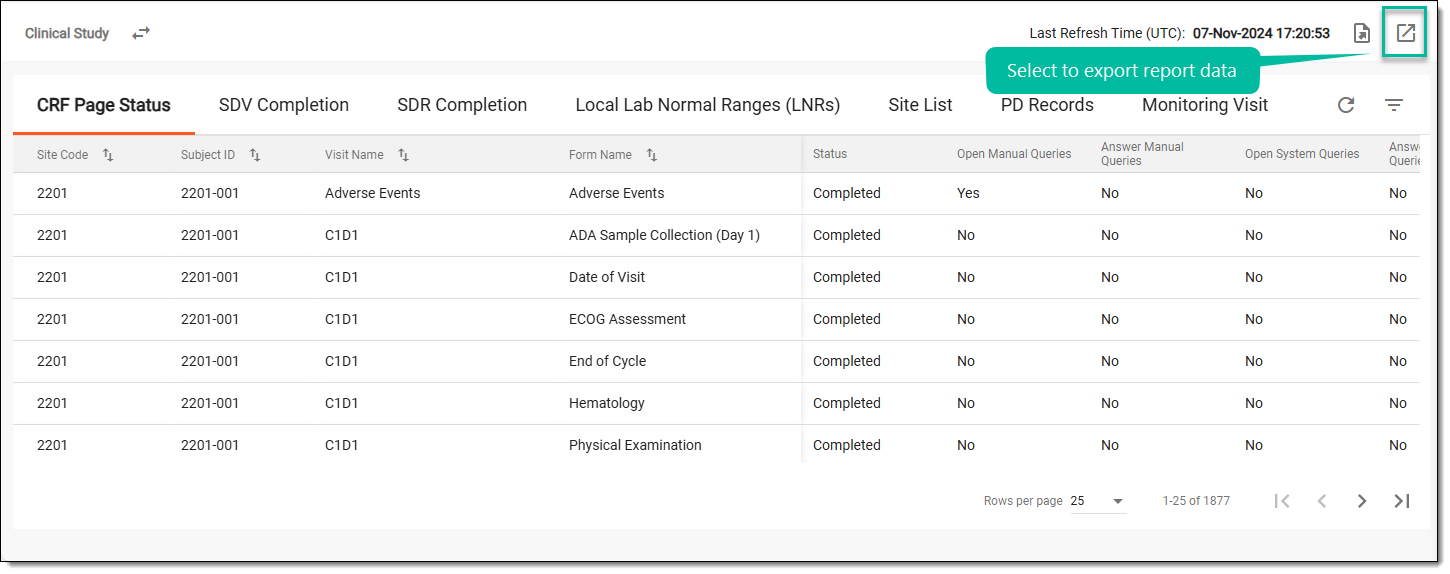1450x574 pixels.
Task: Click the Last Refresh Time timestamp
Action: (x=1261, y=33)
